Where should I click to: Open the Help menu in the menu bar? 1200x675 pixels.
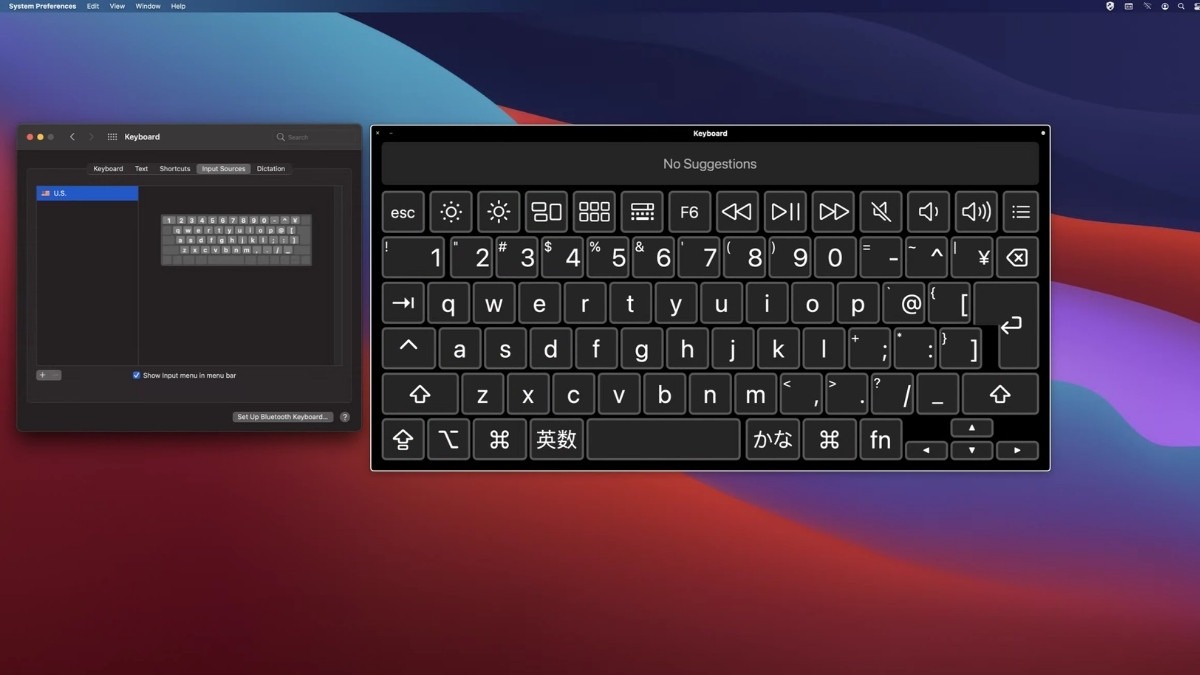pyautogui.click(x=178, y=6)
